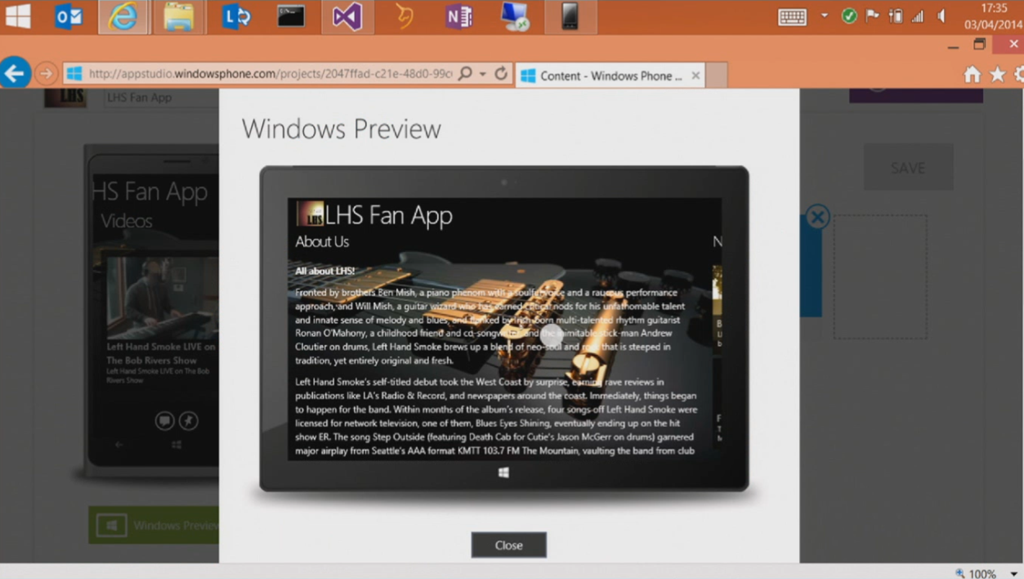Image resolution: width=1024 pixels, height=579 pixels.
Task: Click the LHS logo in tablet preview
Action: coord(310,213)
